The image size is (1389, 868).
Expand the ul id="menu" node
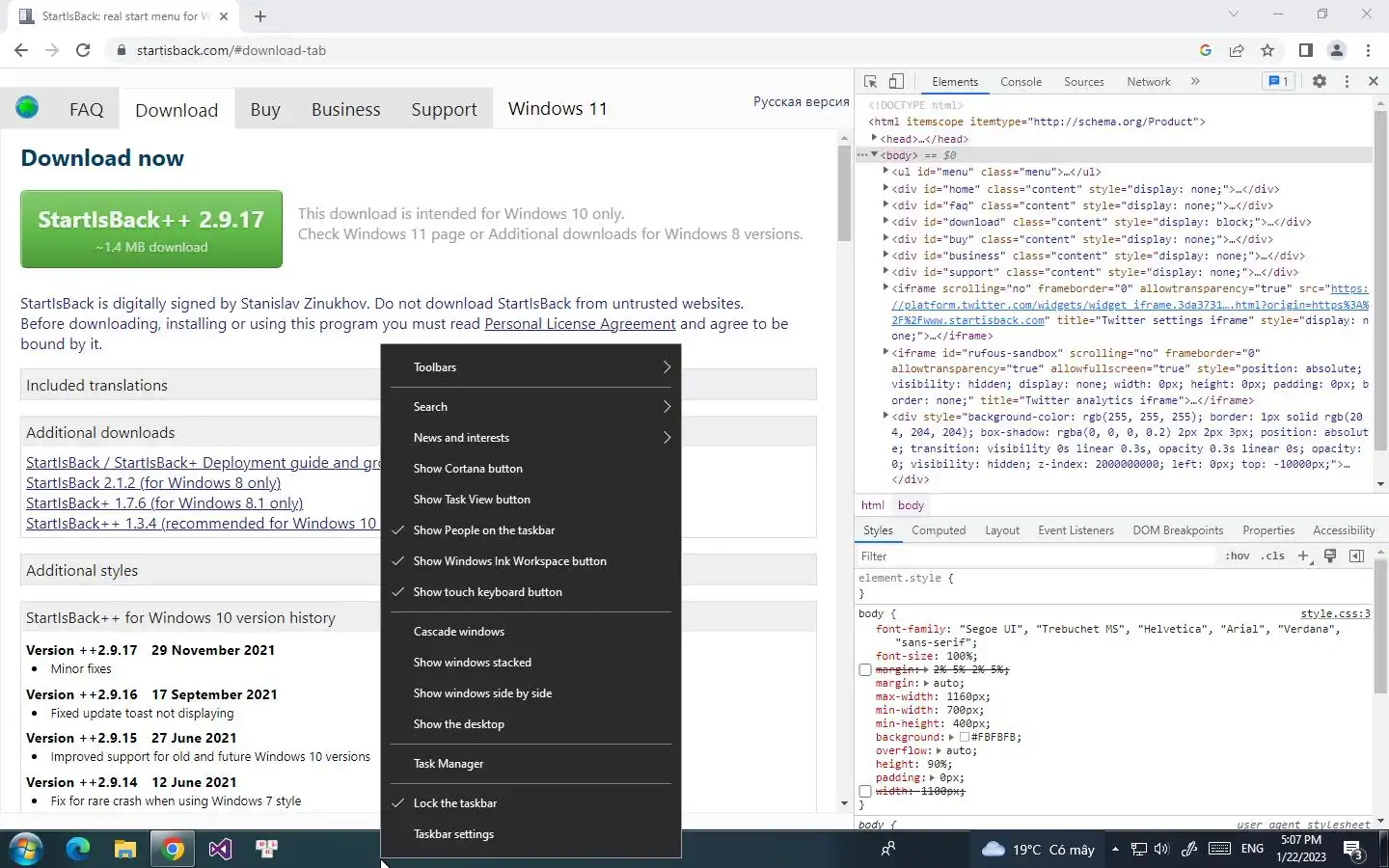click(x=885, y=171)
